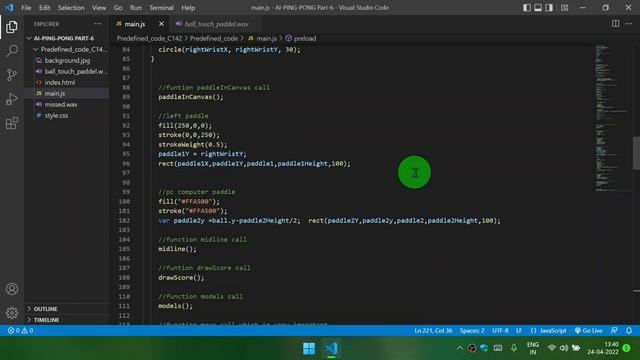Open editor more actions ellipsis
Screen dimensions: 640x360
tap(629, 24)
